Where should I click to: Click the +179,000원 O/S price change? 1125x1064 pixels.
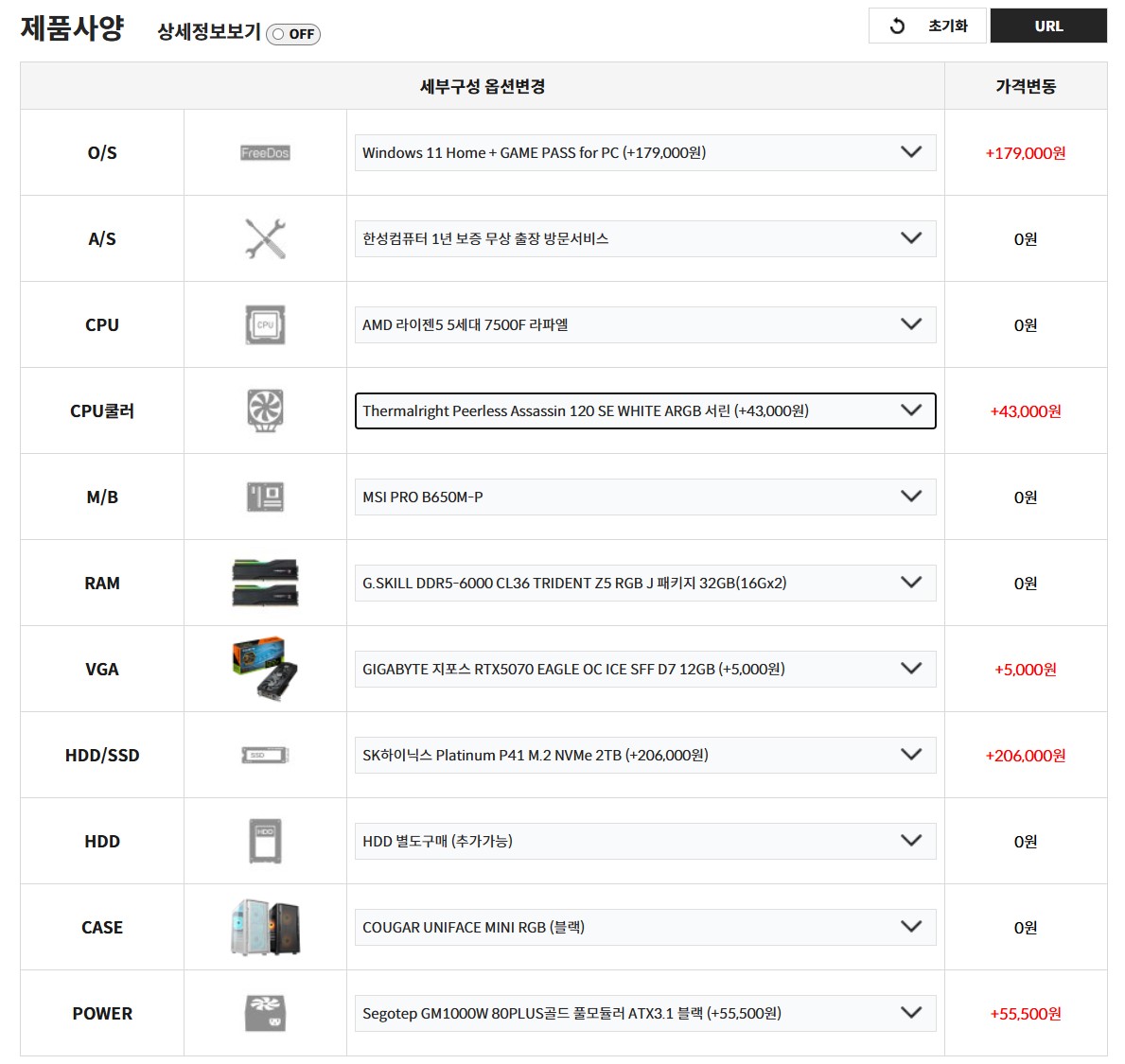coord(1026,153)
